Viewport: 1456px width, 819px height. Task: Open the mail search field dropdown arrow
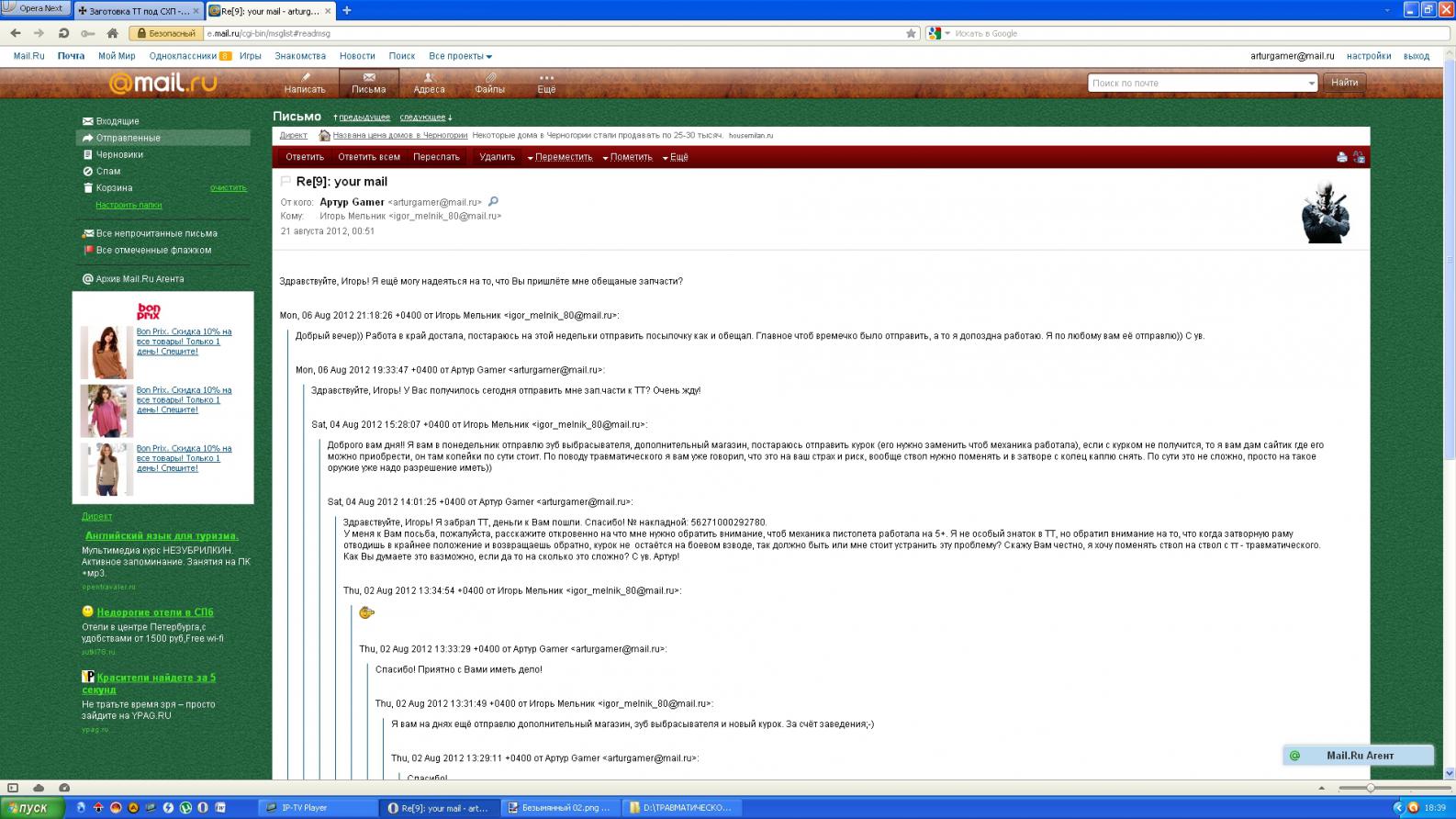coord(1311,84)
